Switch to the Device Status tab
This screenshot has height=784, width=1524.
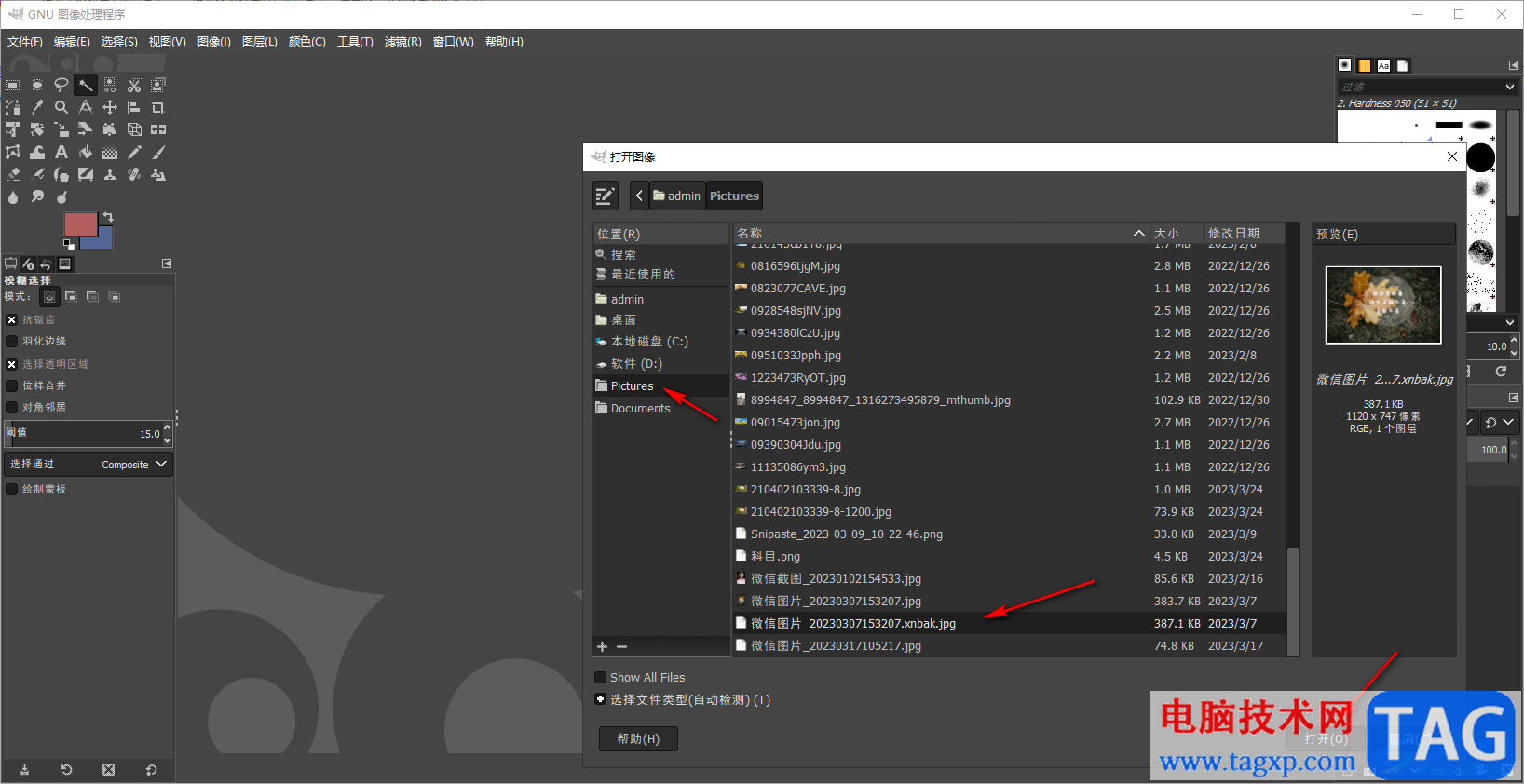(29, 264)
